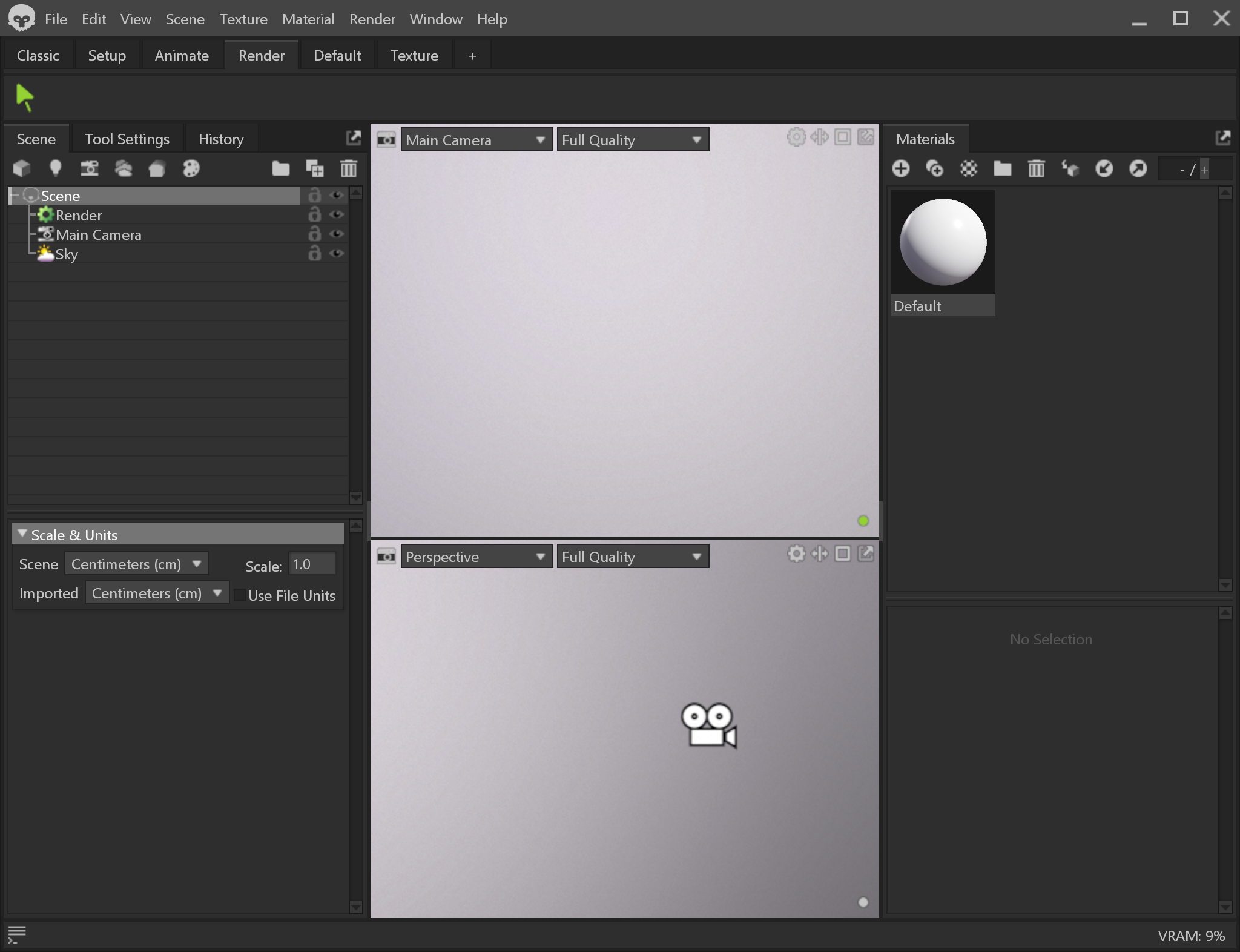Toggle lock on Main Camera
The image size is (1240, 952).
click(314, 234)
